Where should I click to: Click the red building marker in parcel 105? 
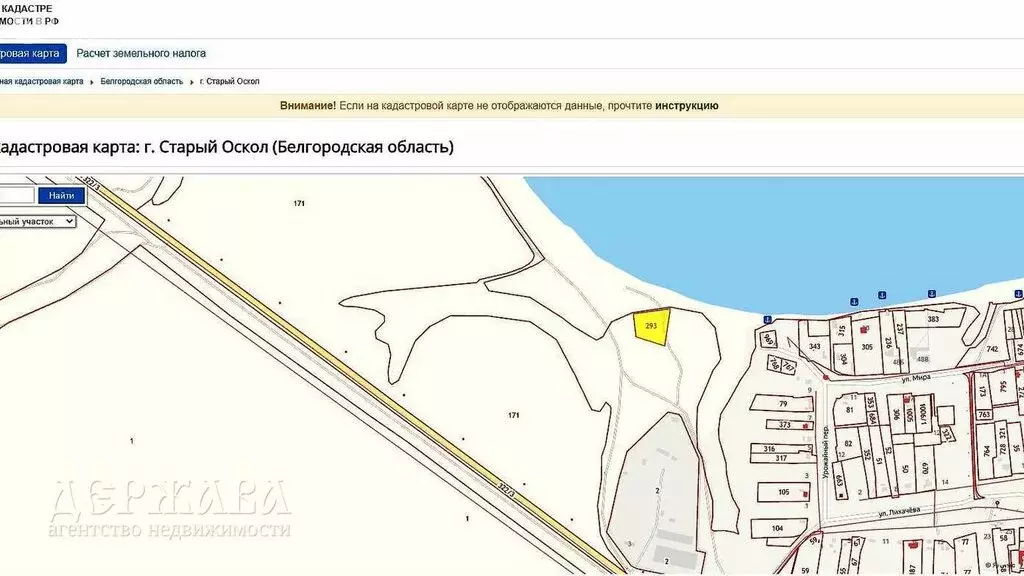806,494
